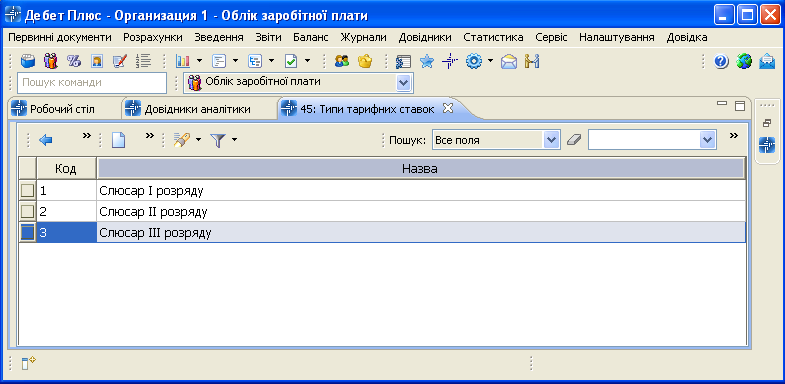Open the Баланс menu

point(311,37)
